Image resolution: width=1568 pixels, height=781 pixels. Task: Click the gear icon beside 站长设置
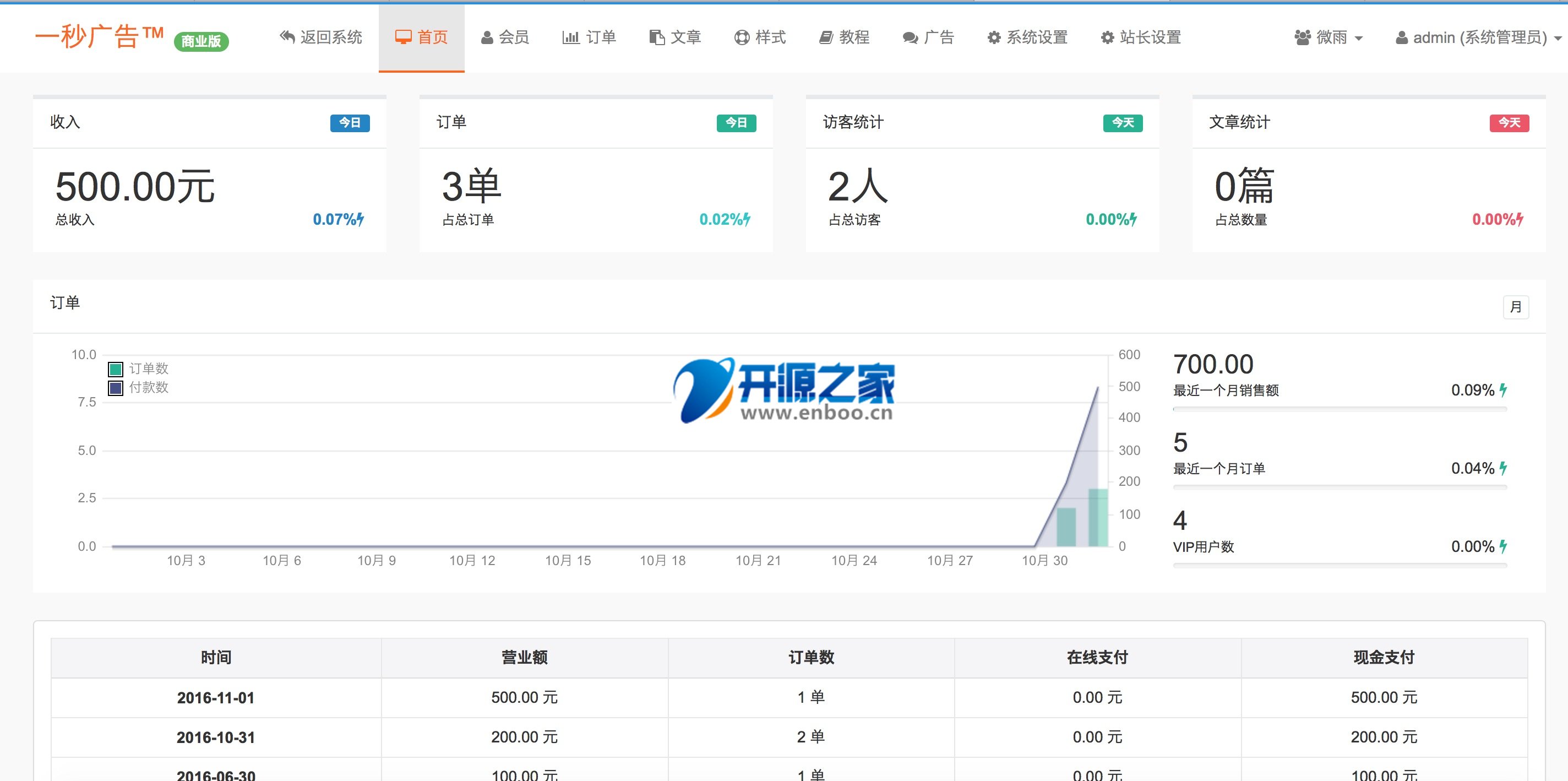pyautogui.click(x=1107, y=38)
